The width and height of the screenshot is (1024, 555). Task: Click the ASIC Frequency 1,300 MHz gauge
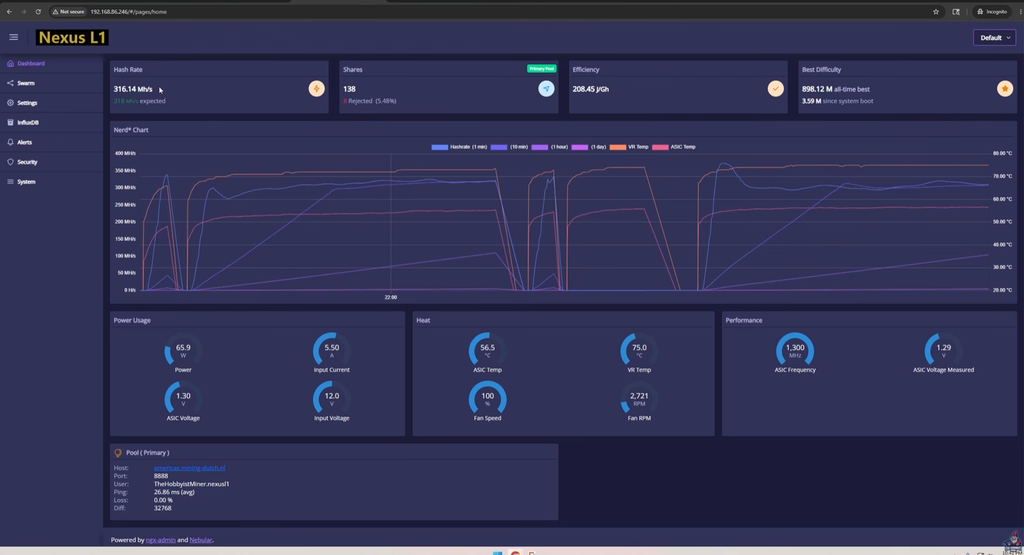tap(795, 351)
